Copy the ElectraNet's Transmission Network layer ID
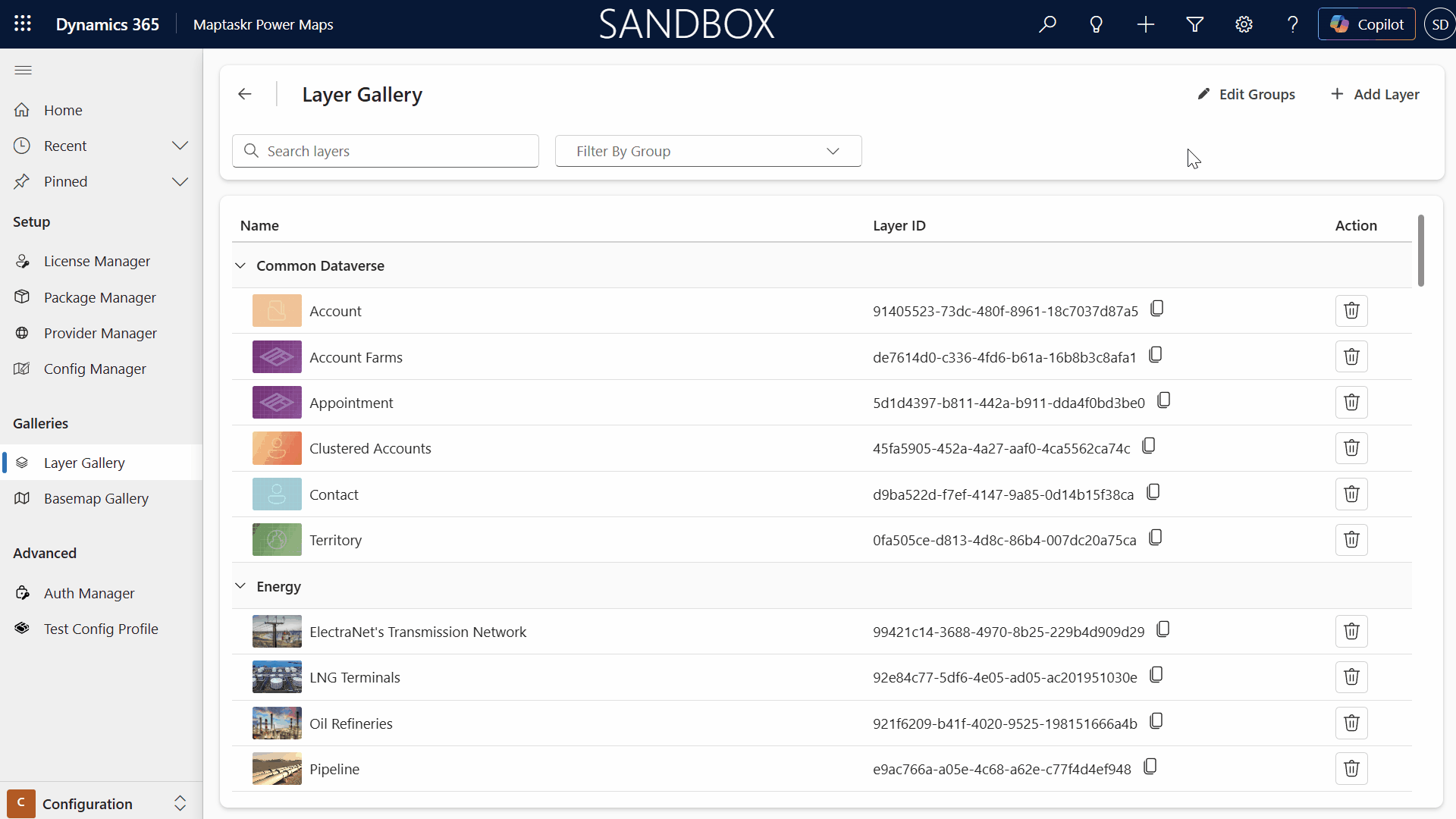Viewport: 1456px width, 819px height. [x=1163, y=629]
